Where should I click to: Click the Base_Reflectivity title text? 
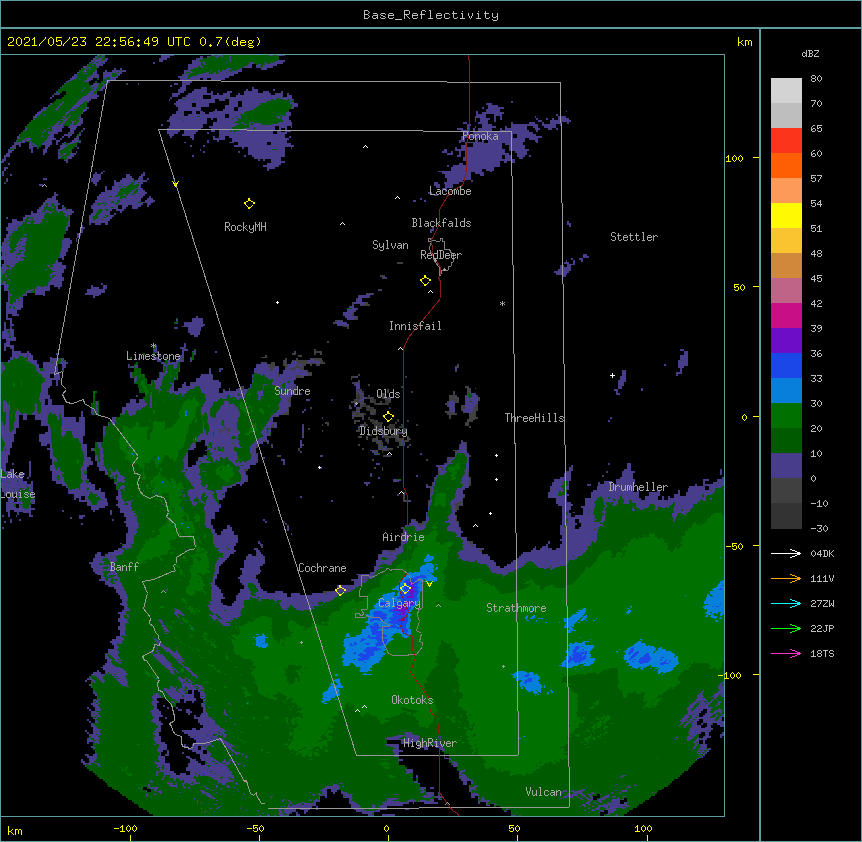pos(431,15)
